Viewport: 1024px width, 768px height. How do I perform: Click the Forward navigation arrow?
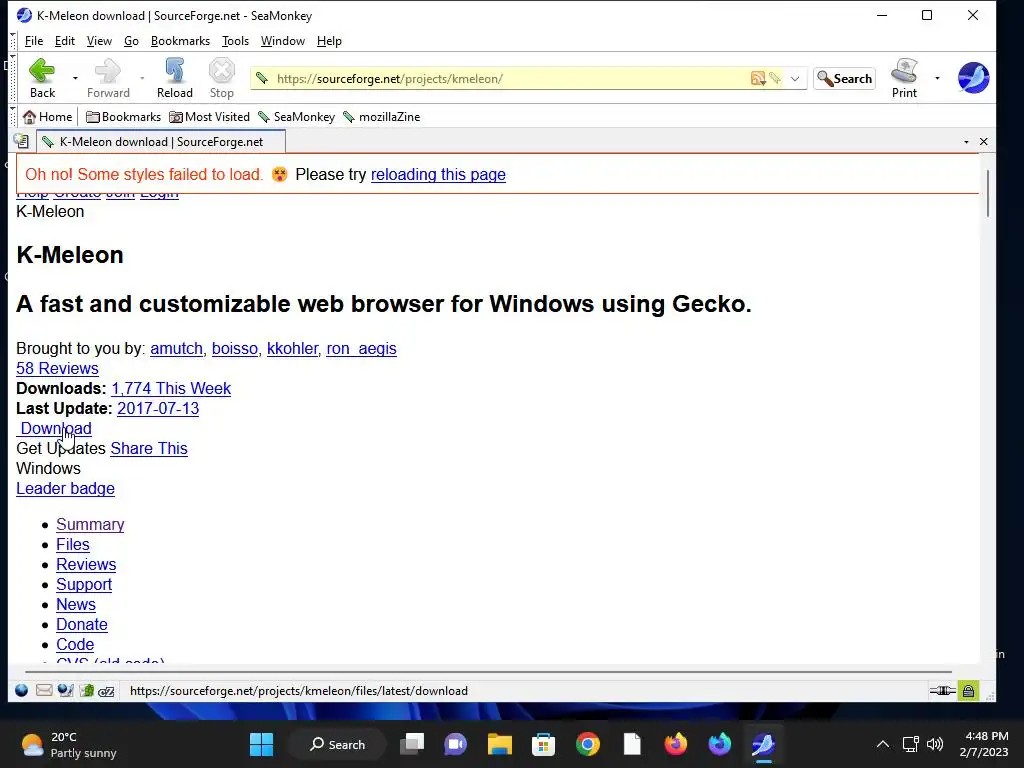tap(108, 78)
